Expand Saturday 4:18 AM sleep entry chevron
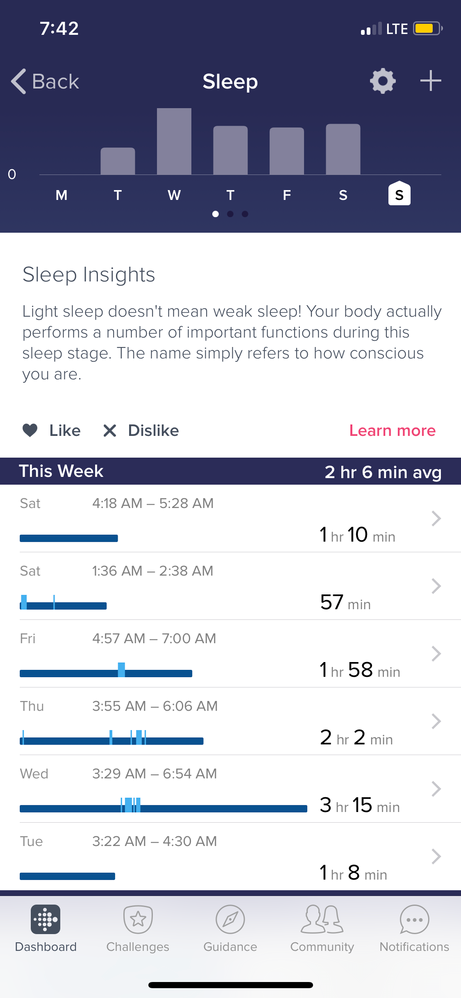This screenshot has height=998, width=461. tap(436, 519)
